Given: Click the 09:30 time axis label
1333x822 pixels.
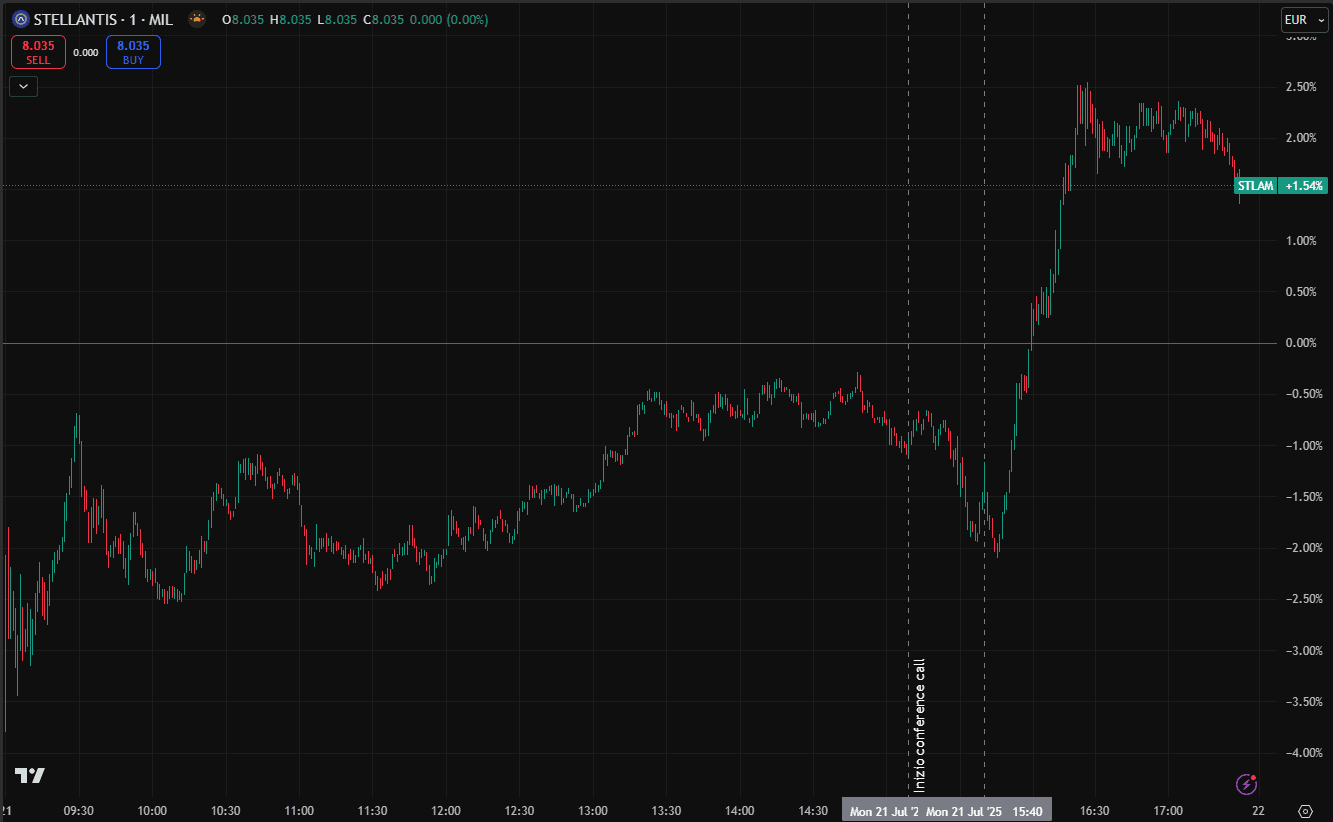Looking at the screenshot, I should (x=79, y=811).
